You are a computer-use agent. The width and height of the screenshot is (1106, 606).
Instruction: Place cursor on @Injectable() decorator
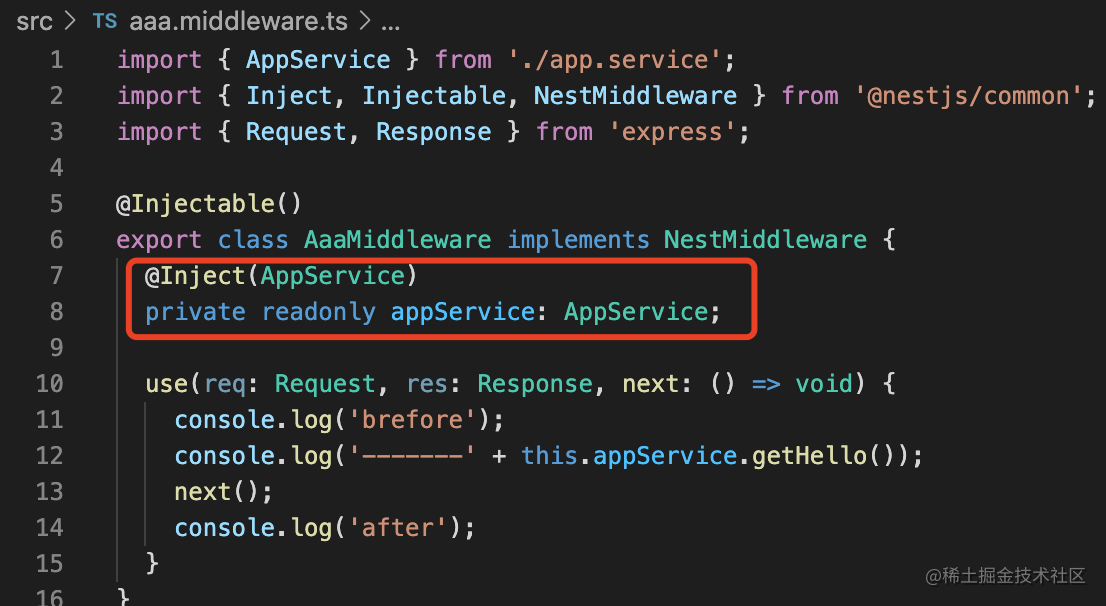209,204
